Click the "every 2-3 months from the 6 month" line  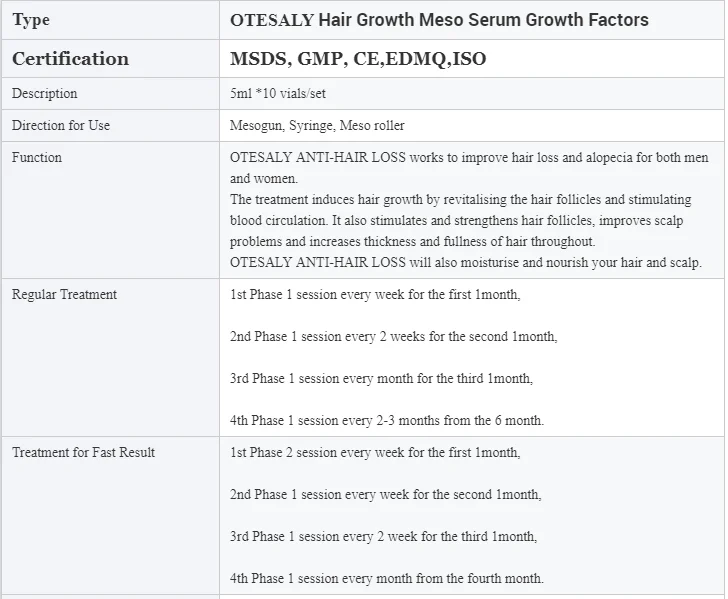387,420
